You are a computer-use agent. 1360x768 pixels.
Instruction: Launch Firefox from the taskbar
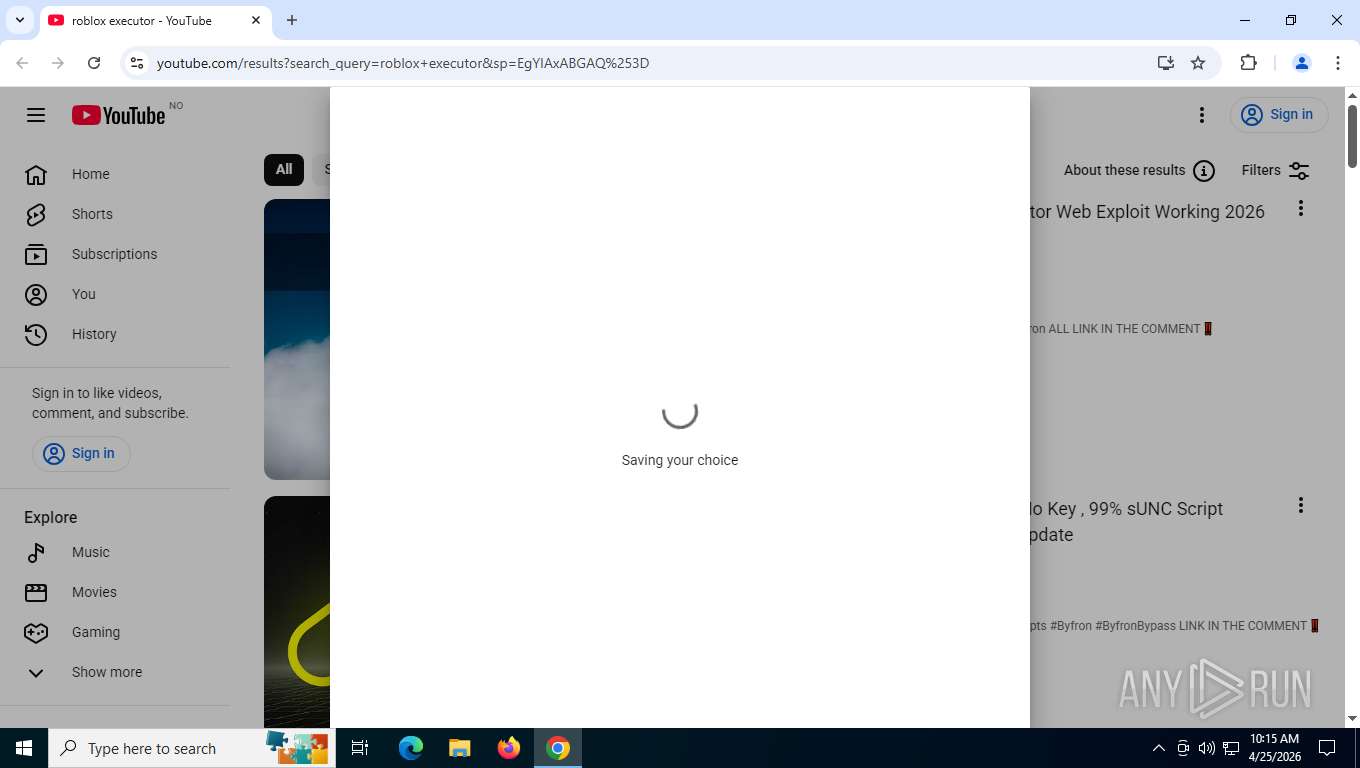tap(509, 748)
